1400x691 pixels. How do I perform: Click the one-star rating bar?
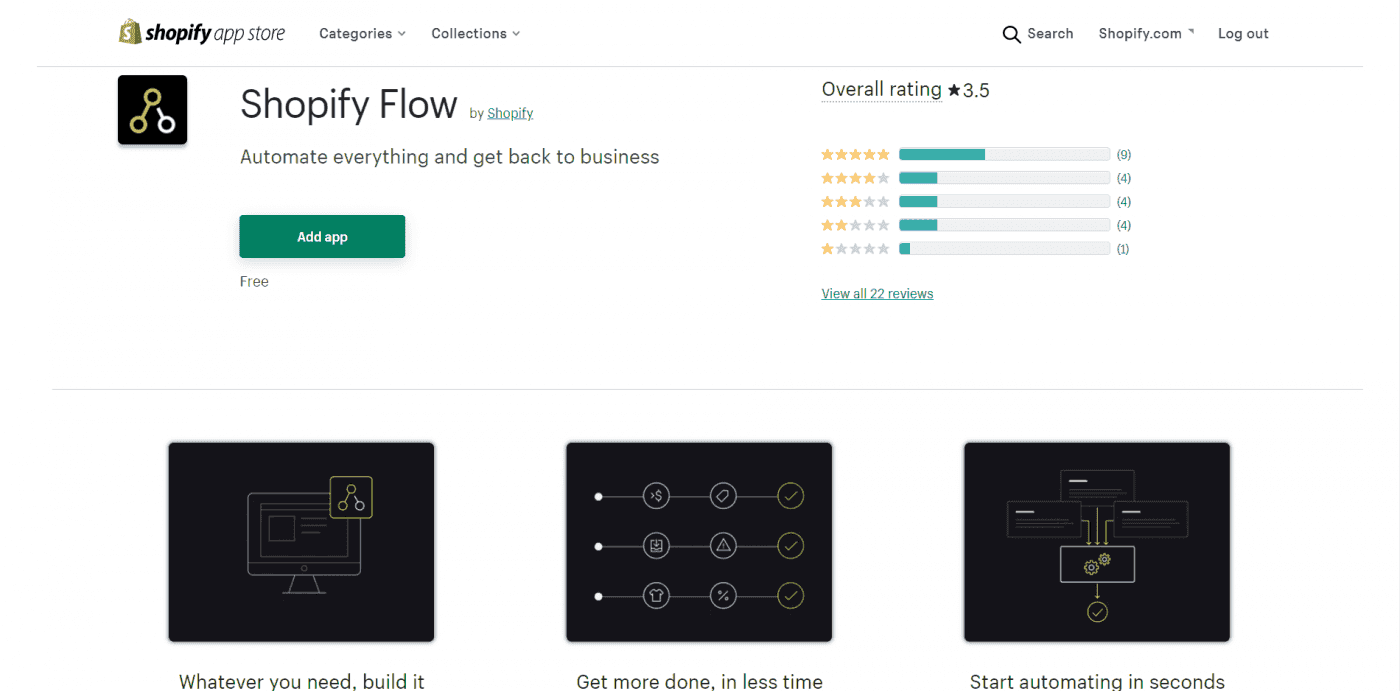[x=1004, y=249]
